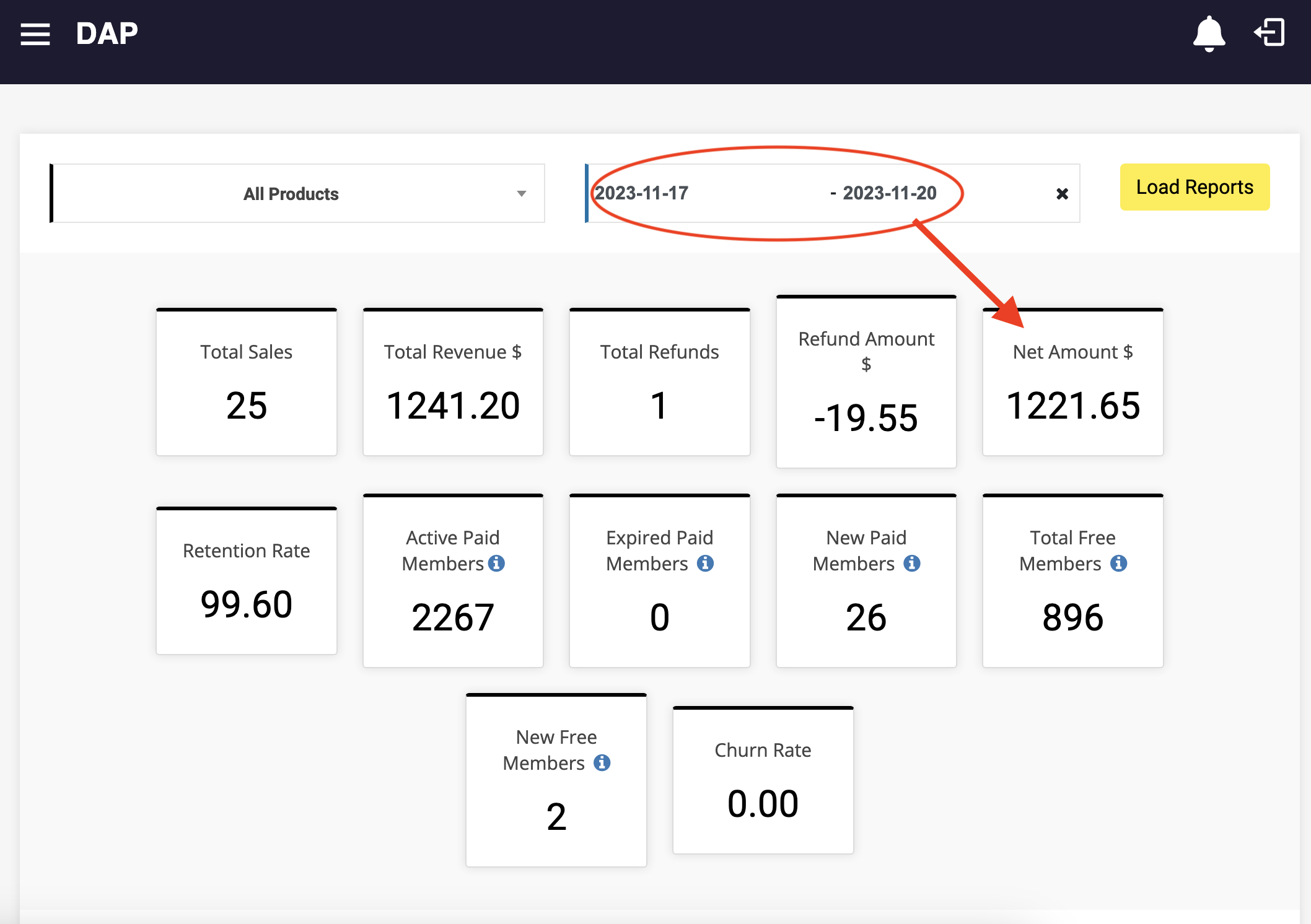Click the Churn Rate card

click(x=763, y=780)
